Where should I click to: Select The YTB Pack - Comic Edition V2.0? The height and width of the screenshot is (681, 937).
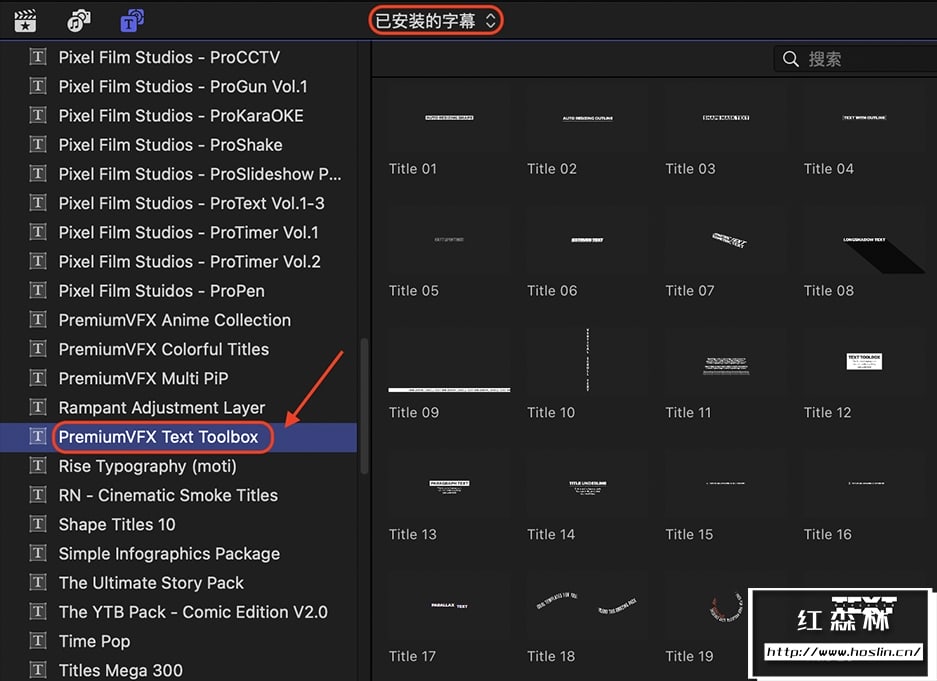193,613
